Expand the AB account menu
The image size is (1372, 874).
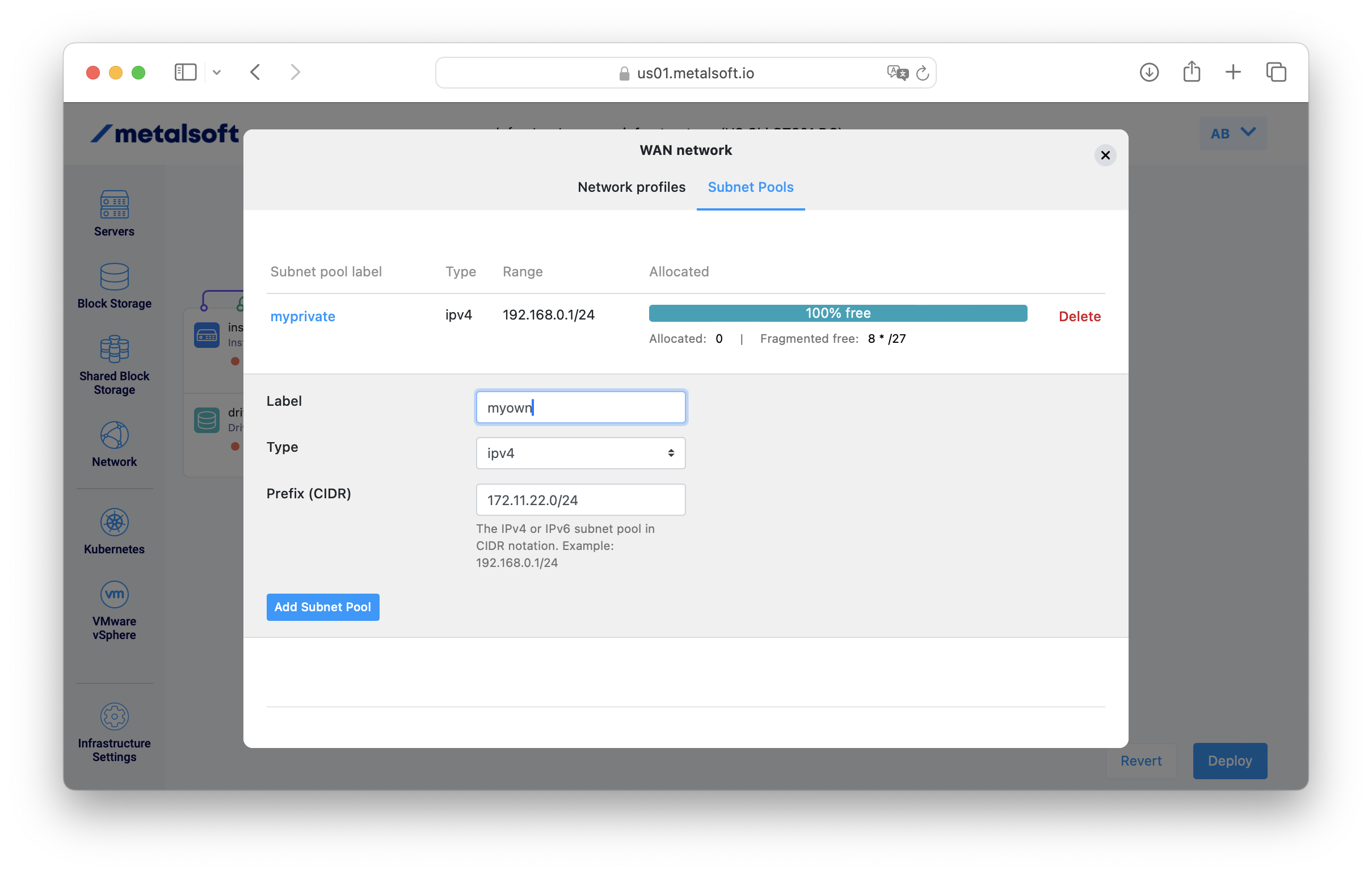click(x=1232, y=133)
